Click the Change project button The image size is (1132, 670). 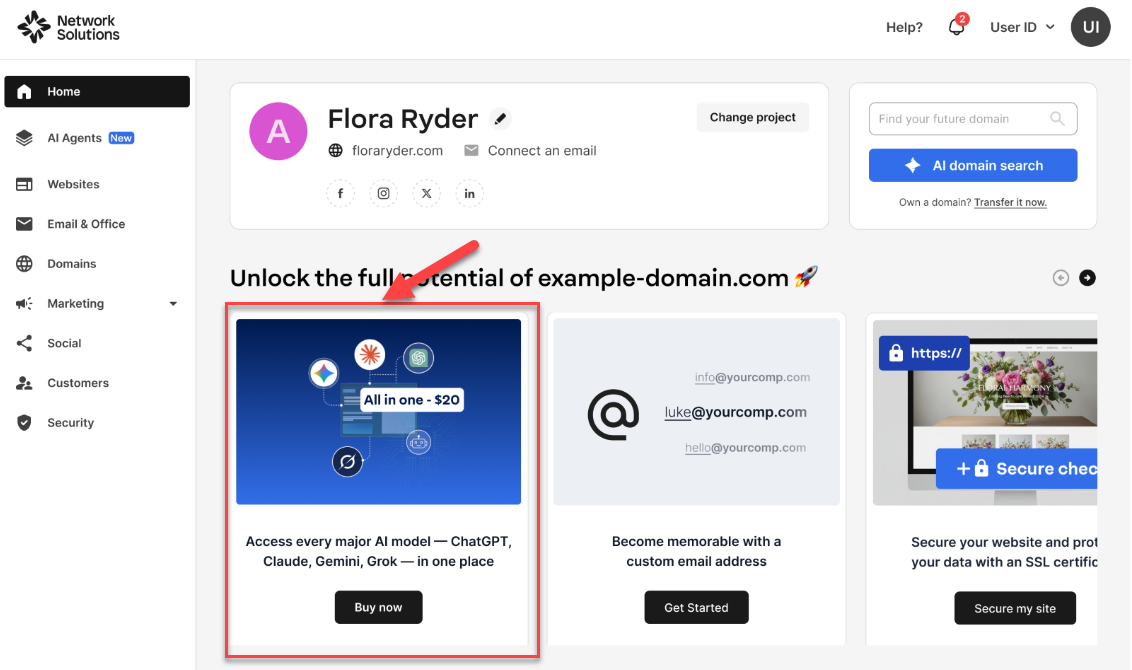752,117
